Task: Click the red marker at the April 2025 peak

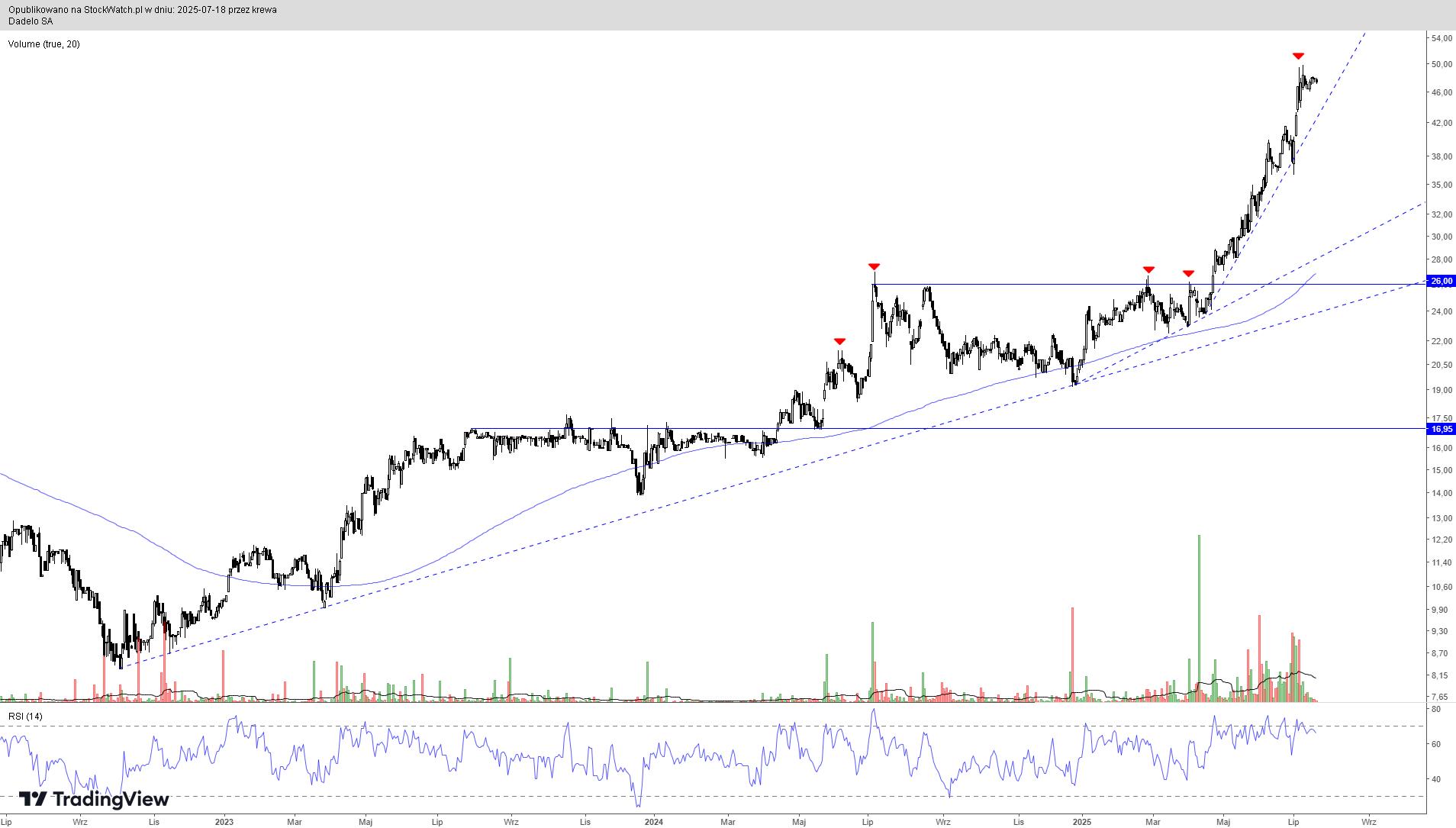Action: coord(1188,273)
